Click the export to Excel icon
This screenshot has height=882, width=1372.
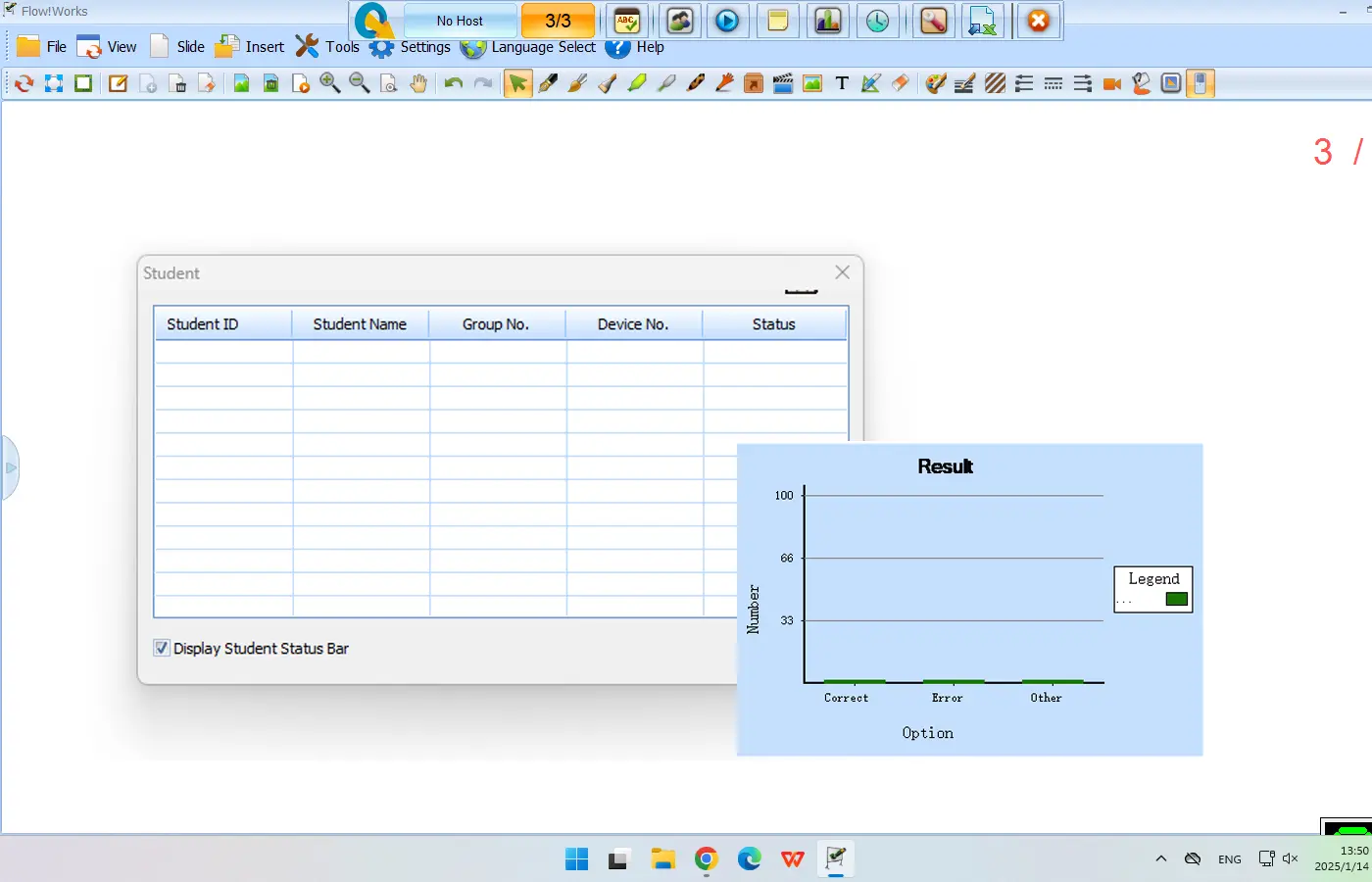pos(981,21)
